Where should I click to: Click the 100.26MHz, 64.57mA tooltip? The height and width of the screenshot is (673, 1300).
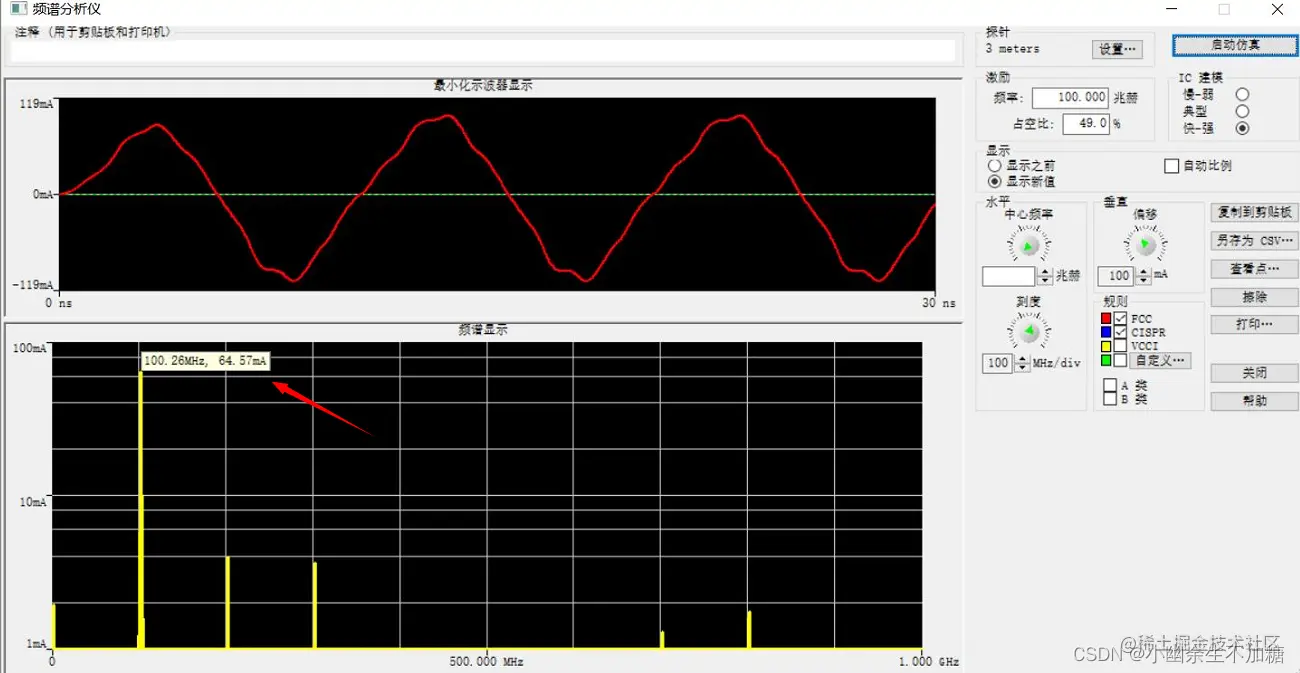(x=206, y=361)
